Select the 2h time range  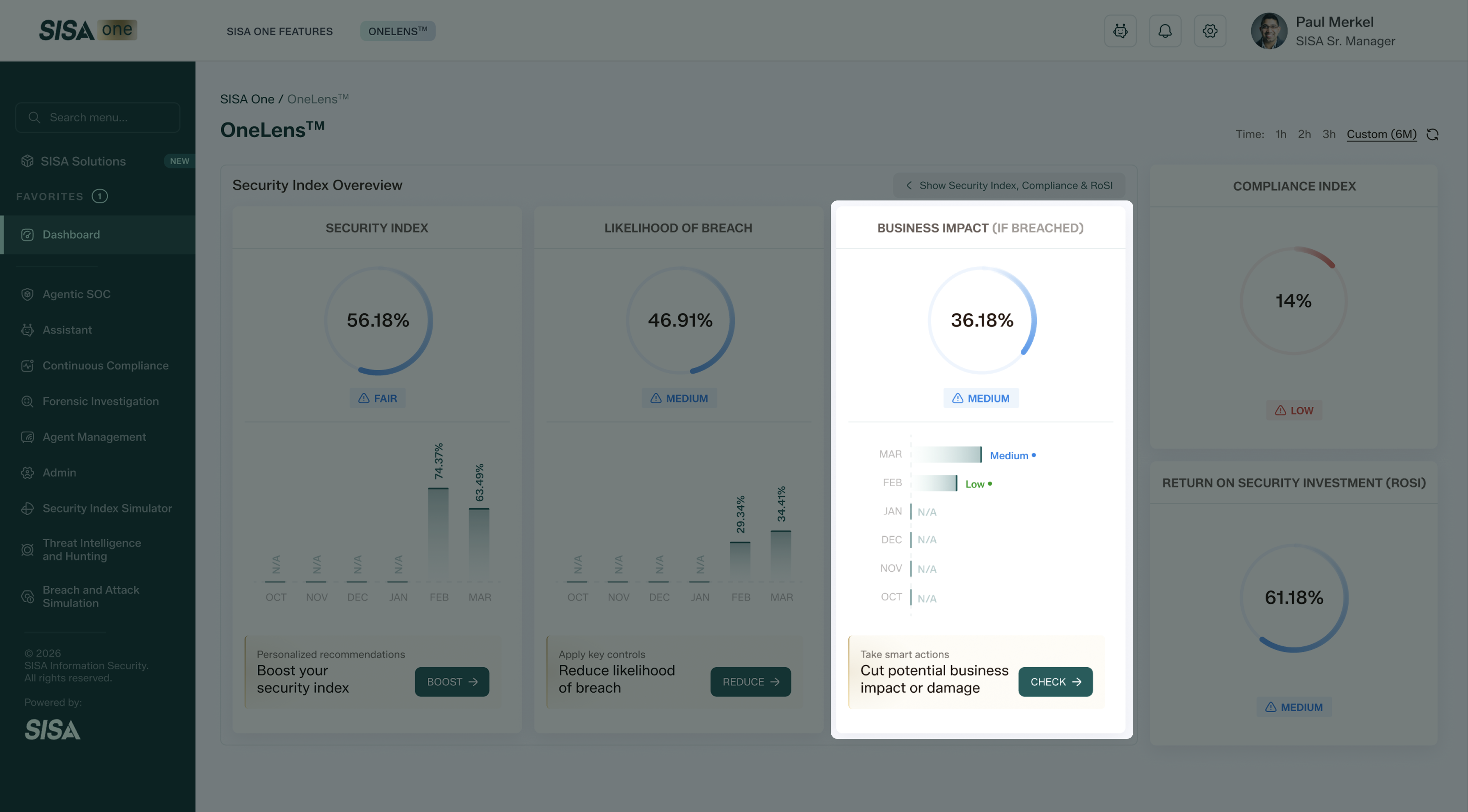[1304, 135]
